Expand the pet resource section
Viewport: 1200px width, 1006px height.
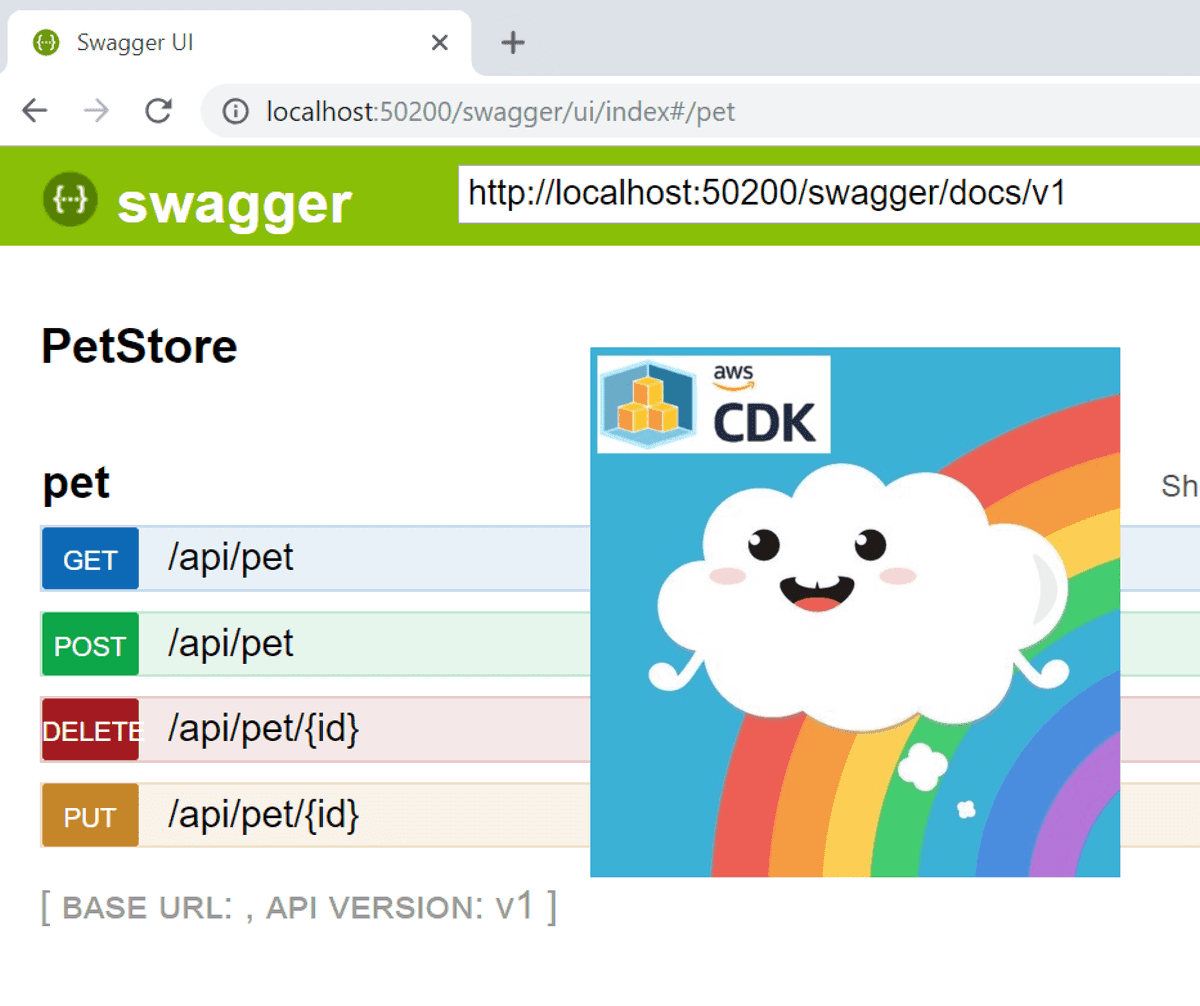tap(76, 483)
